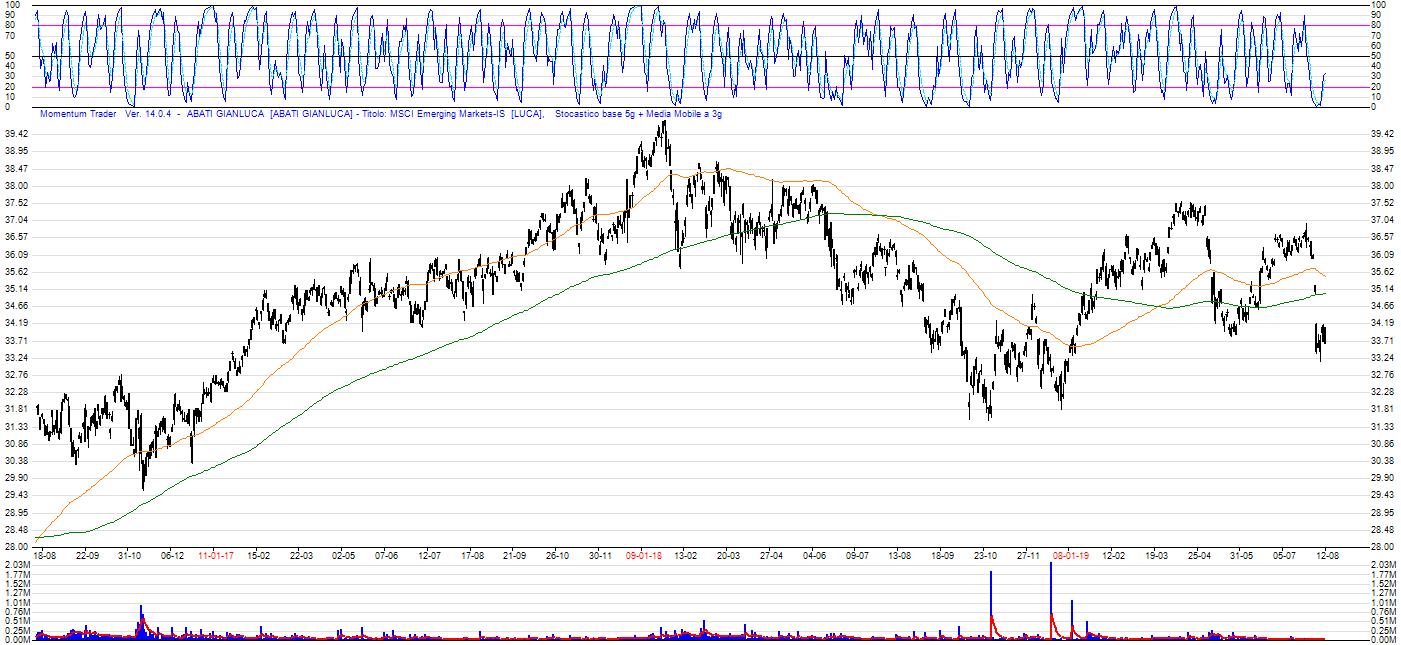The image size is (1401, 645).
Task: Click the 39.42 price label on the right axis
Action: pos(1382,134)
